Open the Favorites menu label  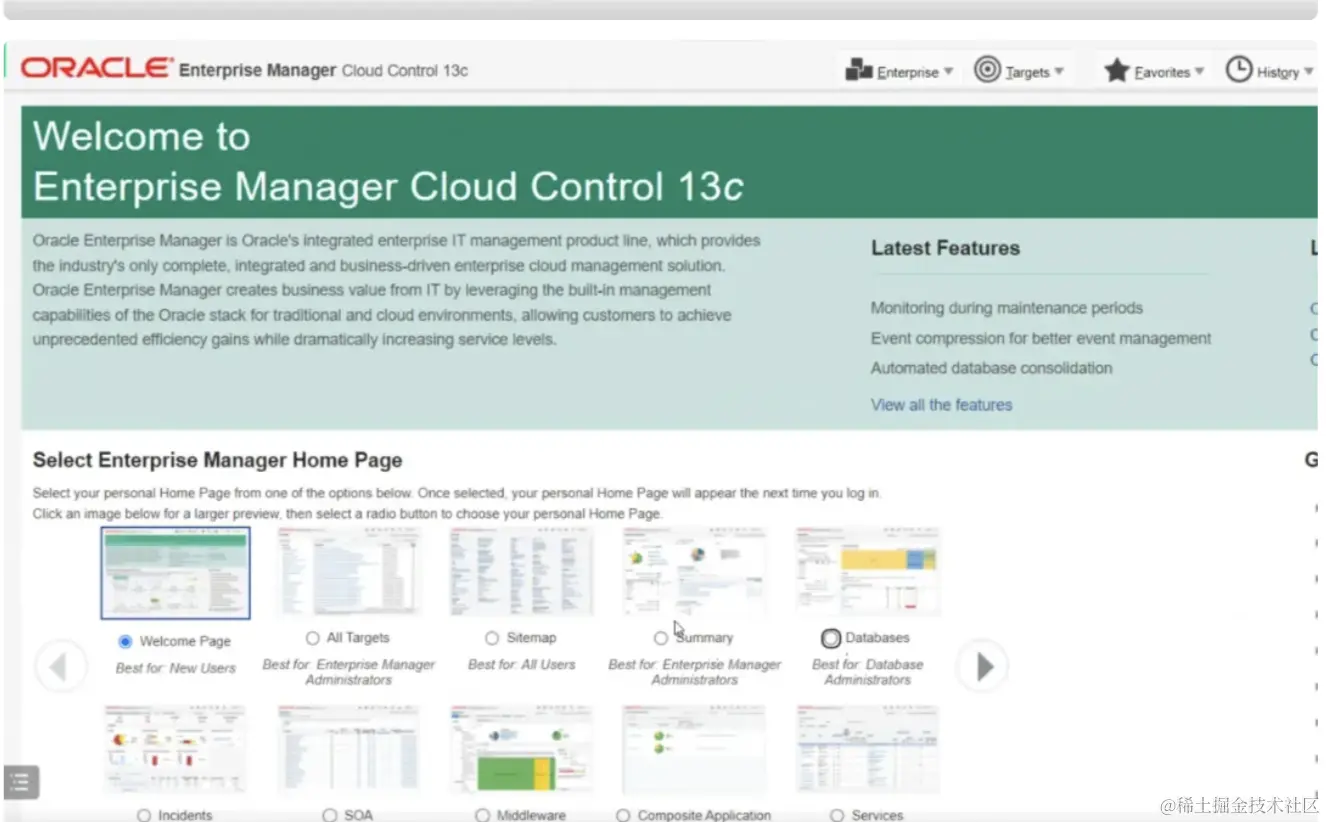pyautogui.click(x=1162, y=72)
